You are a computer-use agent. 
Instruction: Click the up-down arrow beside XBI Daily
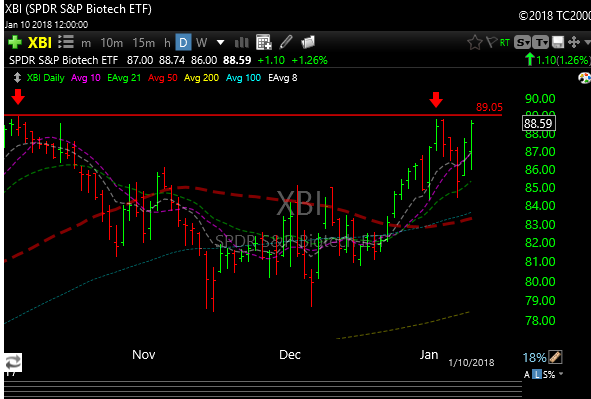(x=17, y=78)
